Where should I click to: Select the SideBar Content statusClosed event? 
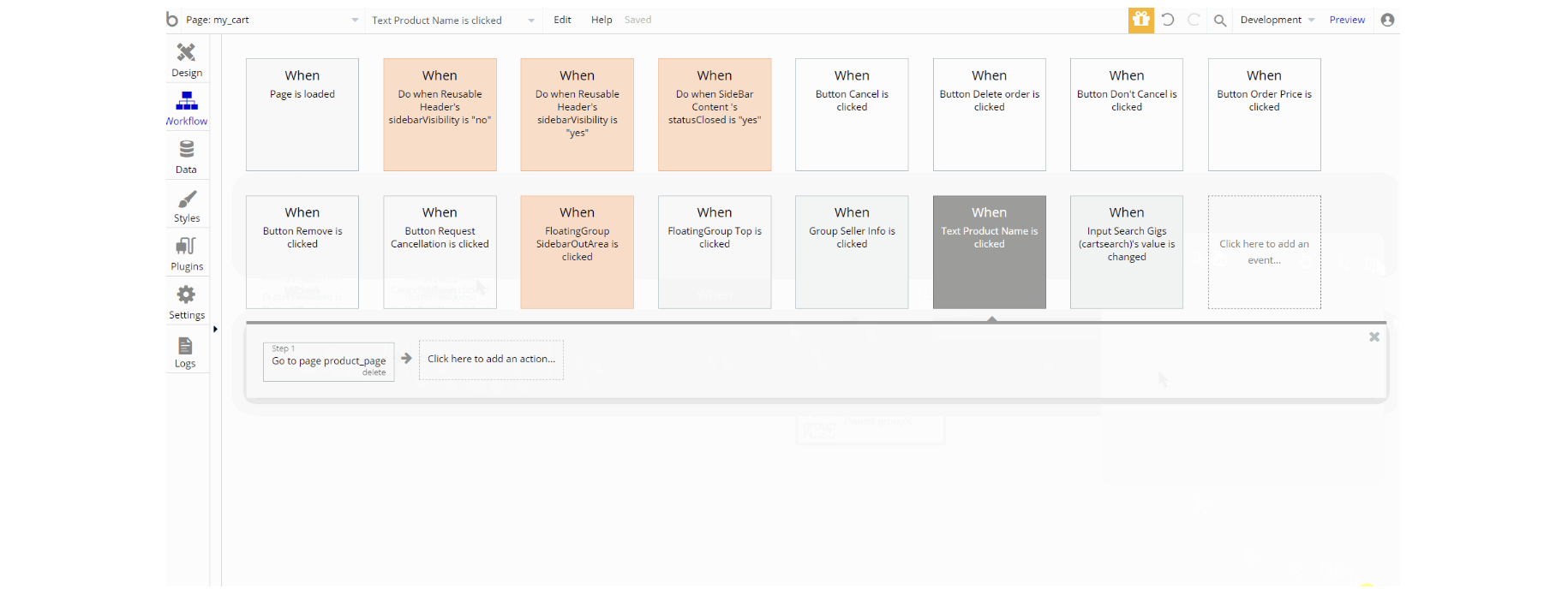coord(715,115)
